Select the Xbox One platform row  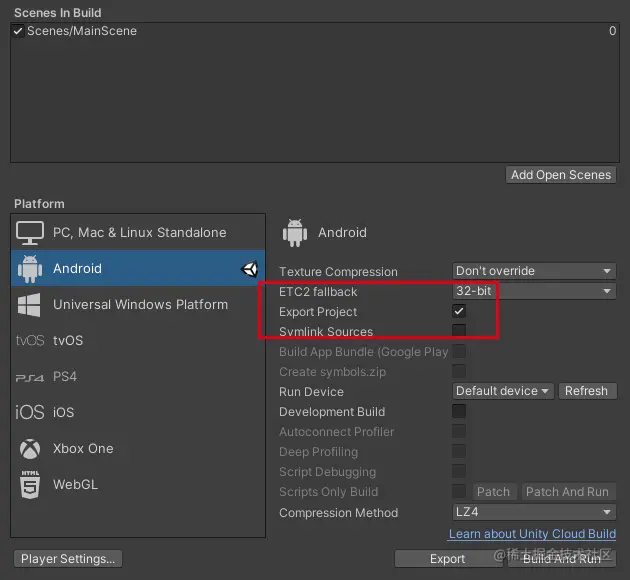click(x=138, y=449)
